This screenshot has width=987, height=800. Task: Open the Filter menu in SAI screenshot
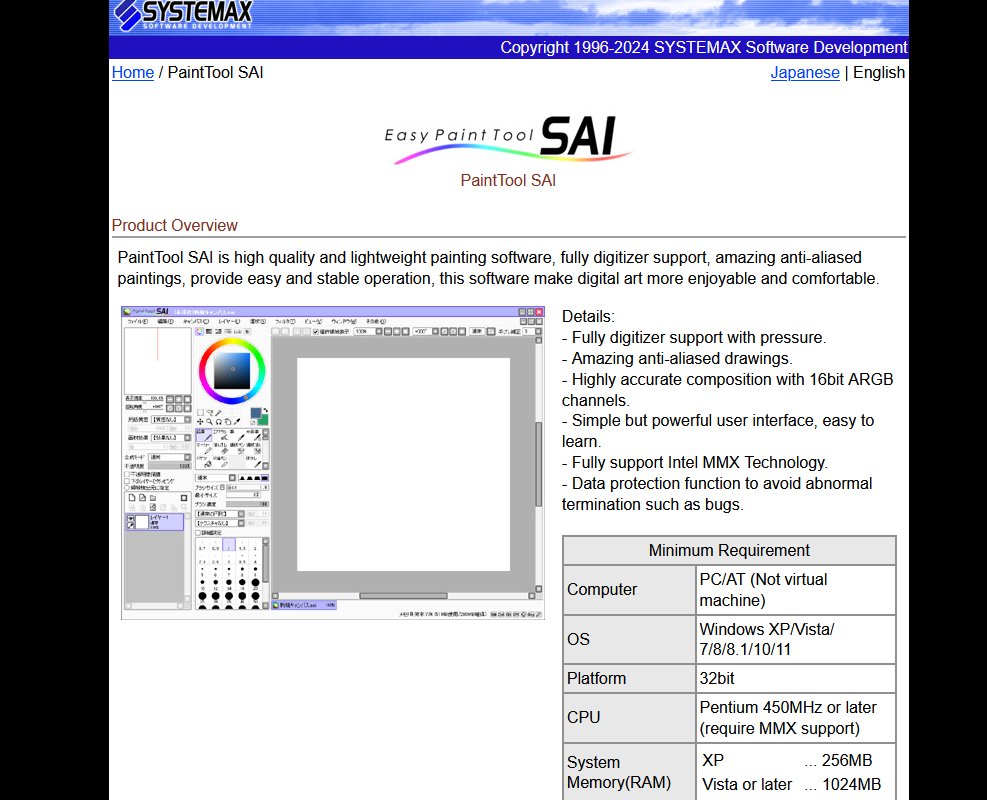pyautogui.click(x=285, y=322)
